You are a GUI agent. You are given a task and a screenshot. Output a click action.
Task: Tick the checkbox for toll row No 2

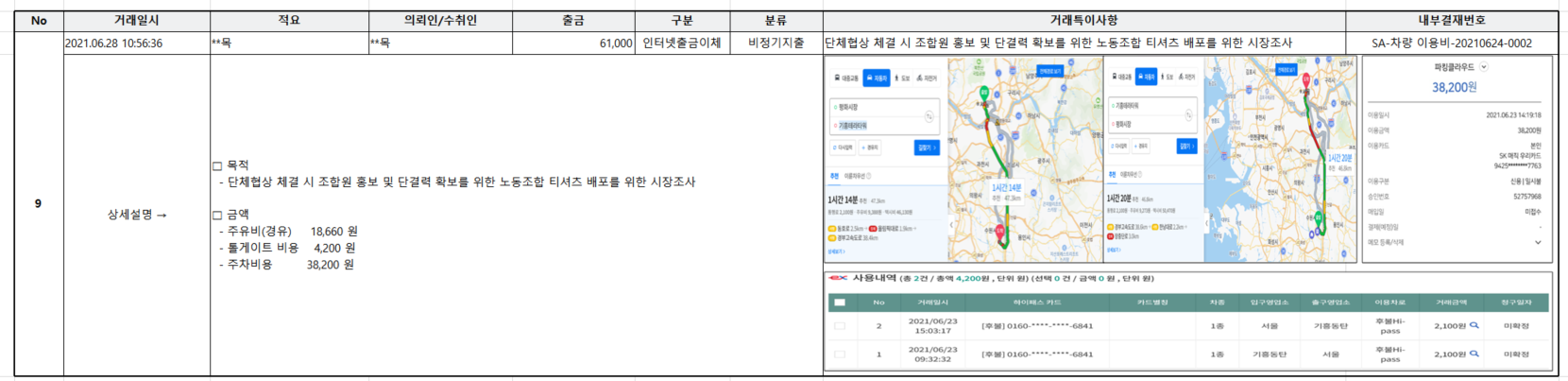coord(839,326)
